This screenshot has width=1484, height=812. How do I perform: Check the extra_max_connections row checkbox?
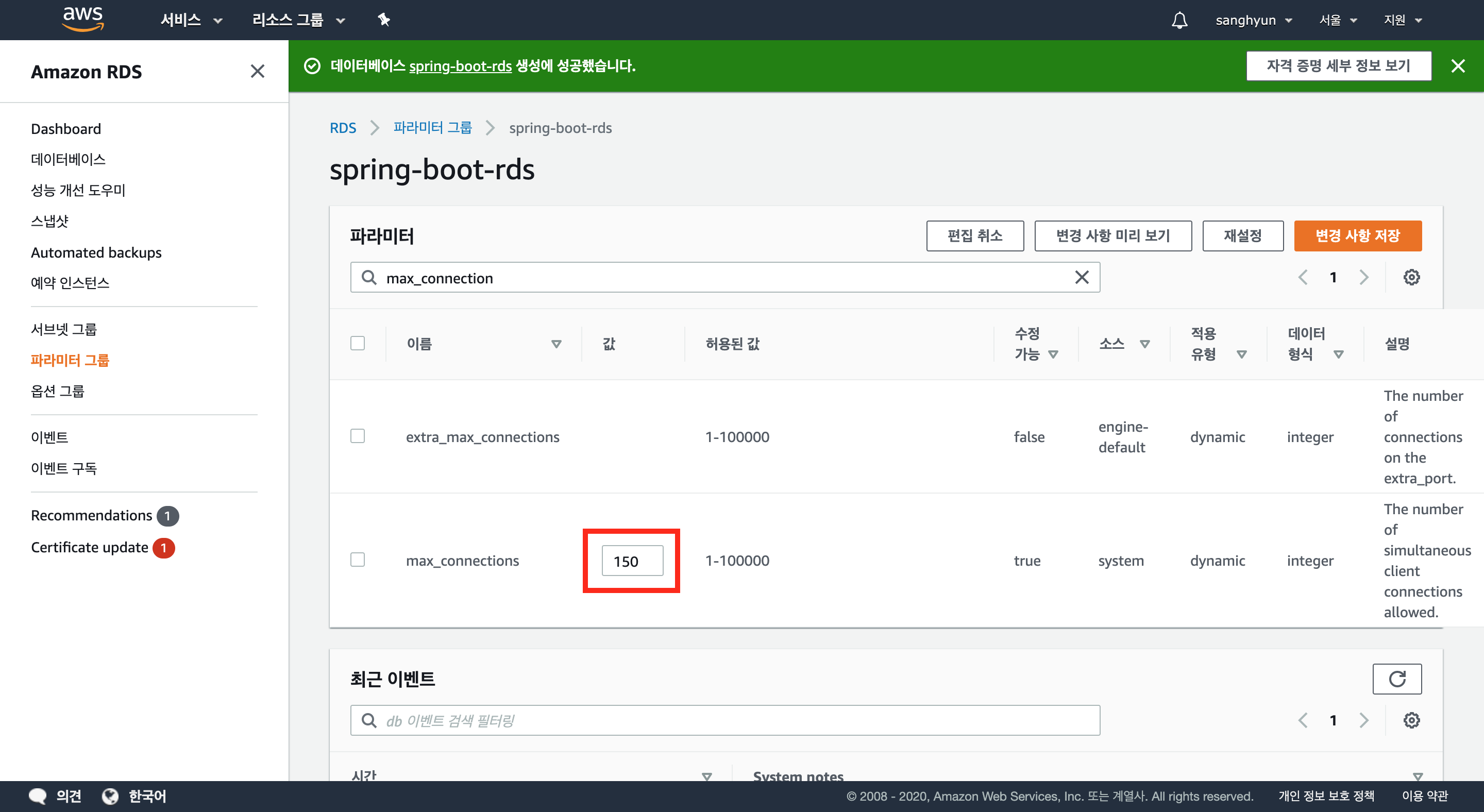358,436
